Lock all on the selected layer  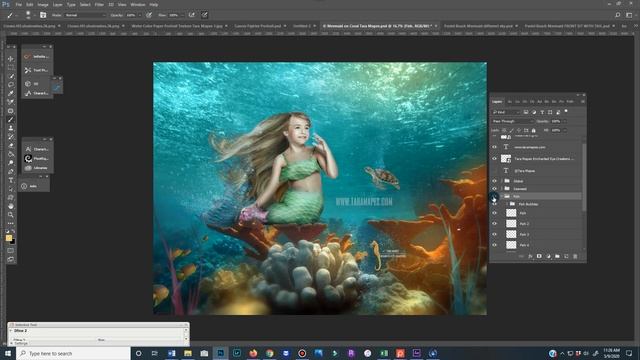pyautogui.click(x=533, y=130)
